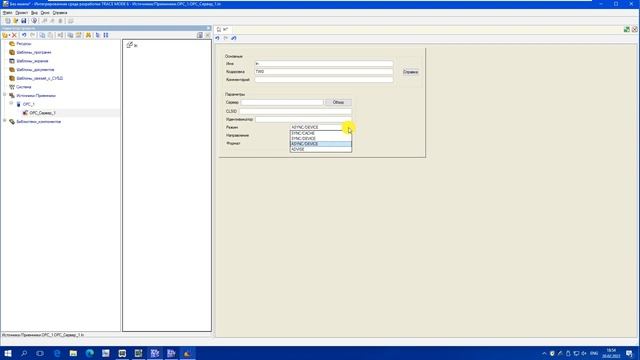Click the save project diskette icon
The image size is (640, 360).
point(24,20)
